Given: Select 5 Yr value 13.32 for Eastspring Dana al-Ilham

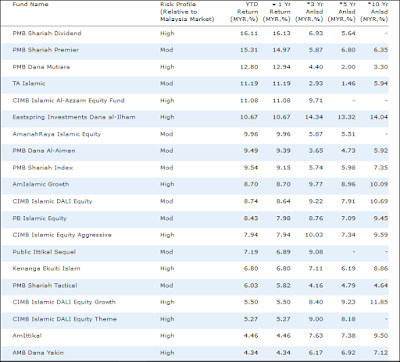Looking at the screenshot, I should pyautogui.click(x=346, y=117).
